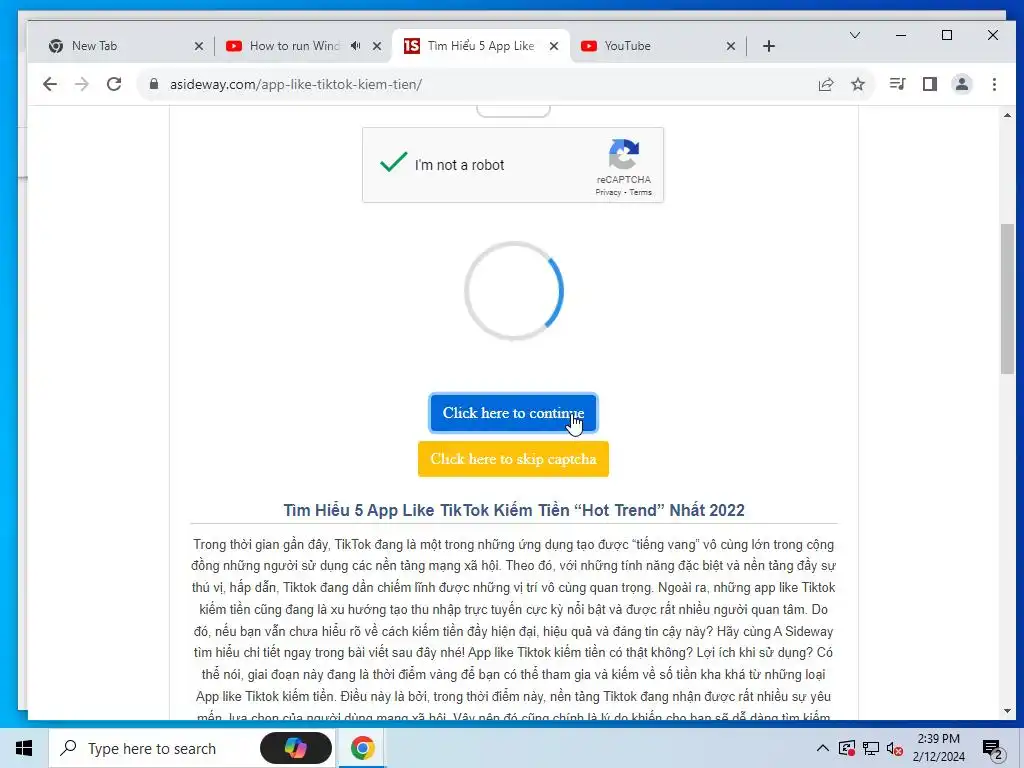Close the New Tab tab
The width and height of the screenshot is (1024, 768).
(x=199, y=46)
